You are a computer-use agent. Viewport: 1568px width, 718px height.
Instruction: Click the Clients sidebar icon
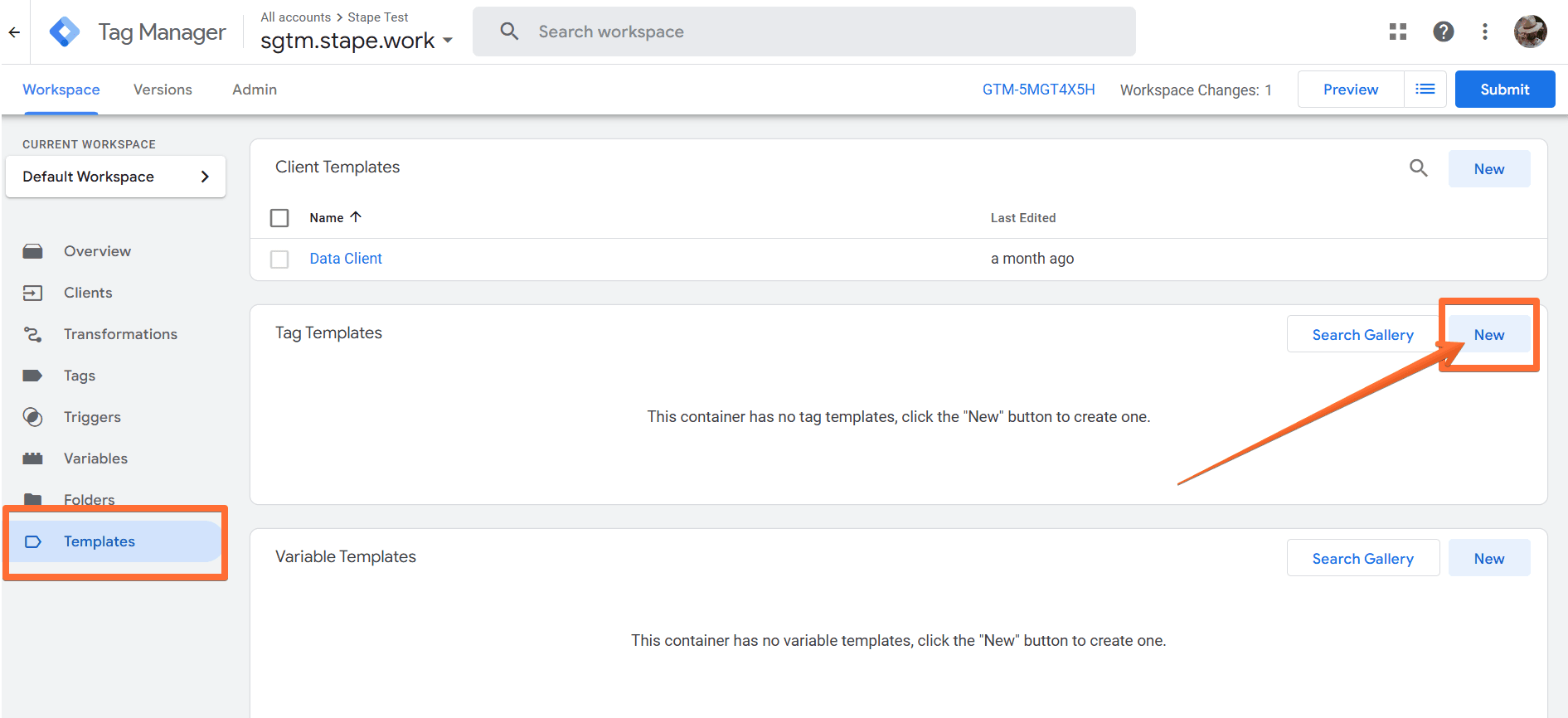tap(33, 293)
